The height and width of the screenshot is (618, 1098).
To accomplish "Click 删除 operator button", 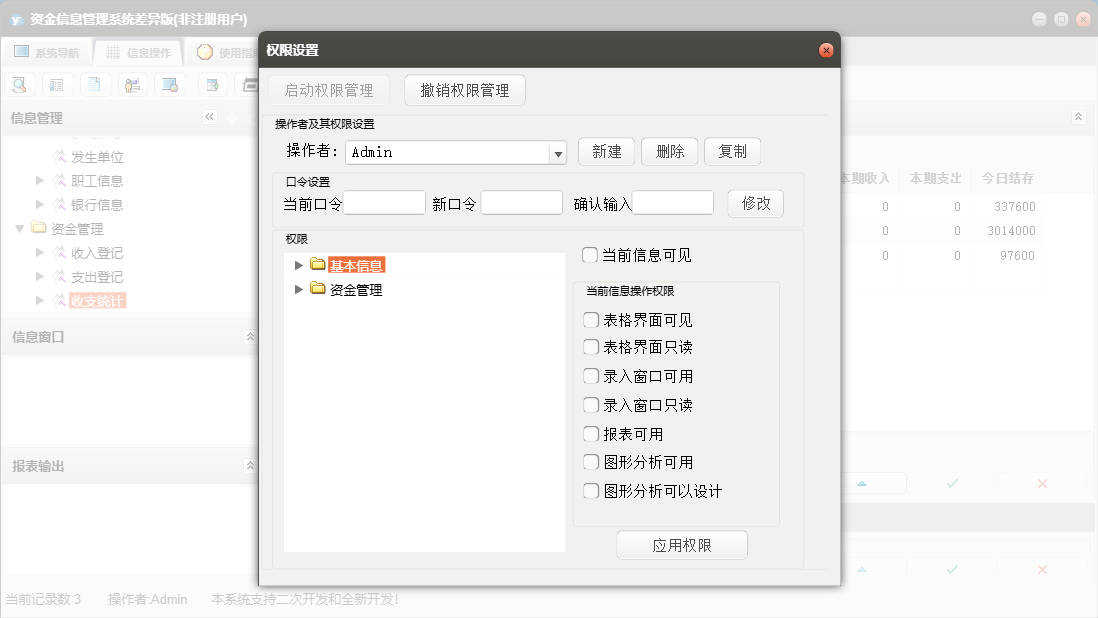I will (669, 151).
